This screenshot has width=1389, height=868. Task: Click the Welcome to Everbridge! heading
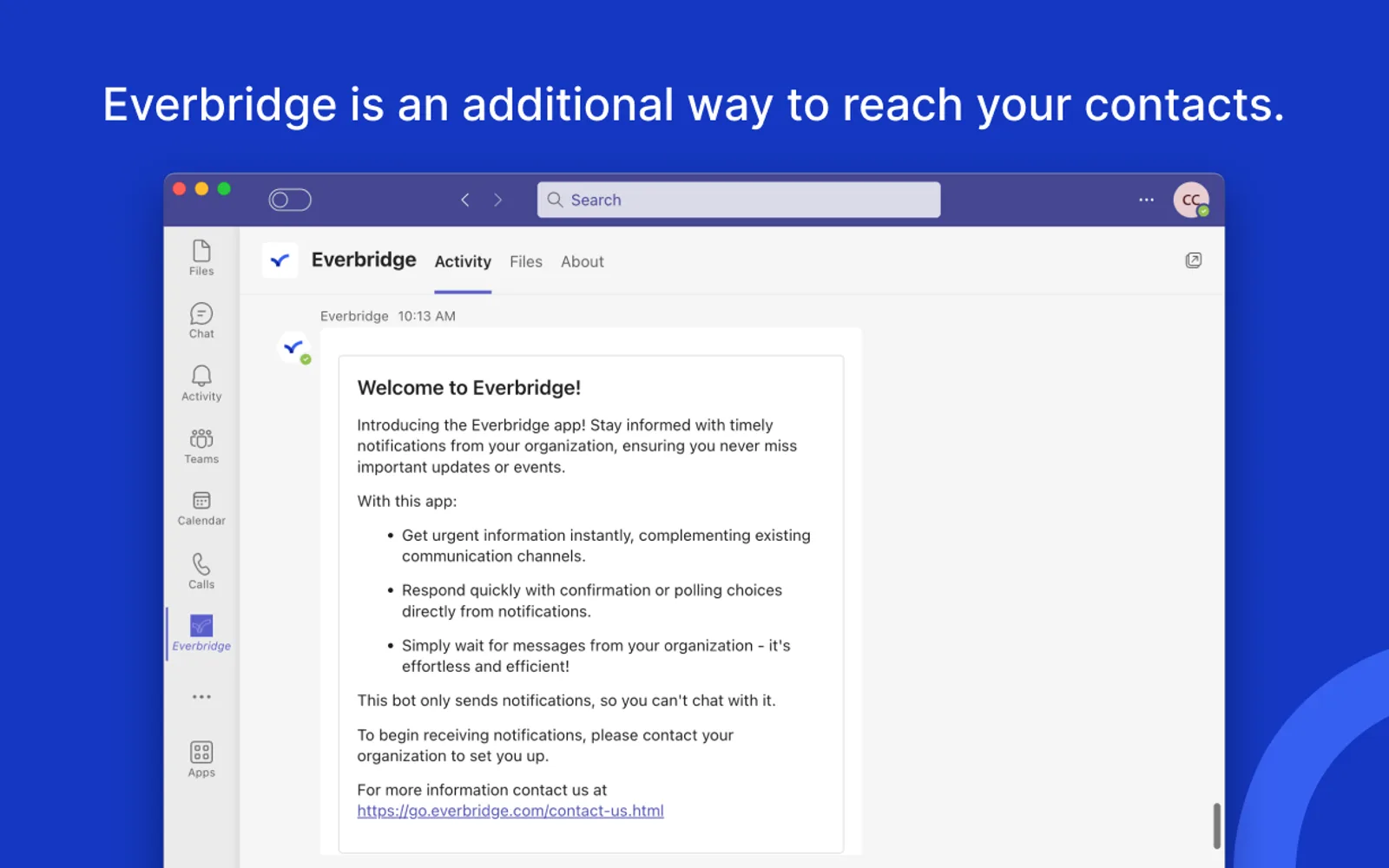(469, 388)
